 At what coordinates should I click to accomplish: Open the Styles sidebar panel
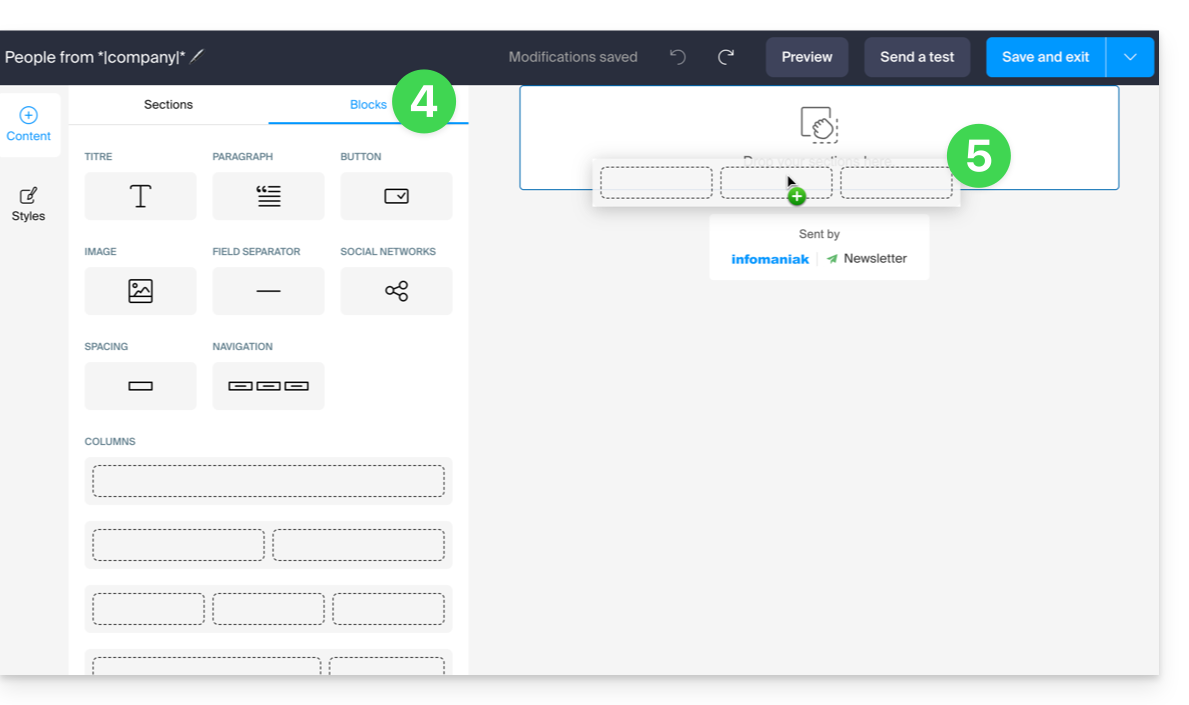coord(29,204)
